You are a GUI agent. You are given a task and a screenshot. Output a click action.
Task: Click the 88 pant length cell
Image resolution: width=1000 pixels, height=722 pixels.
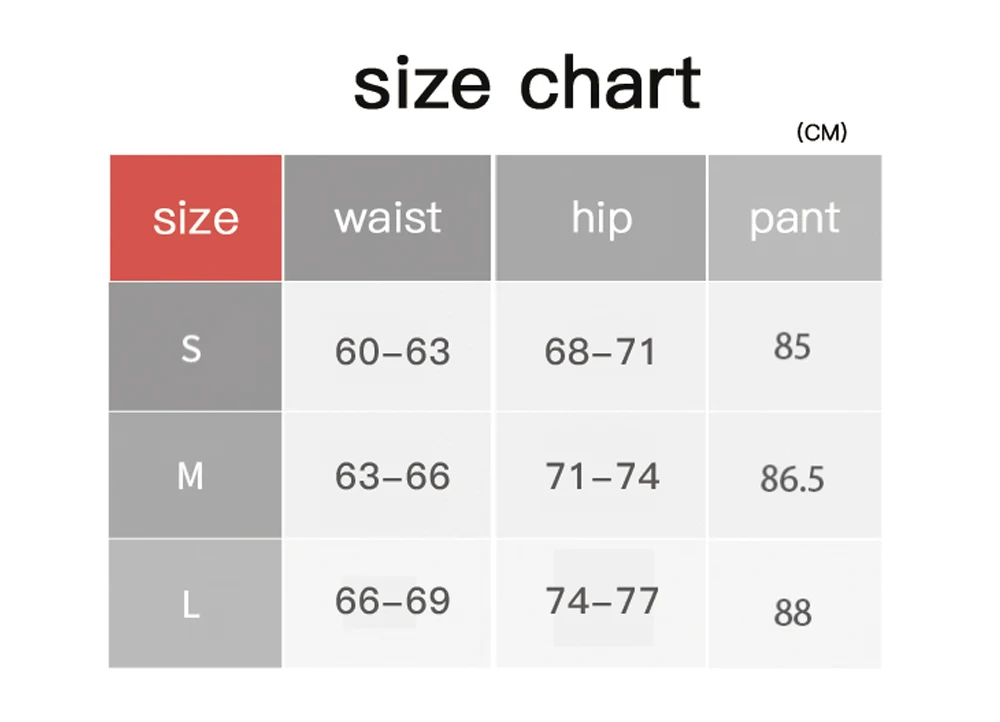pyautogui.click(x=792, y=612)
